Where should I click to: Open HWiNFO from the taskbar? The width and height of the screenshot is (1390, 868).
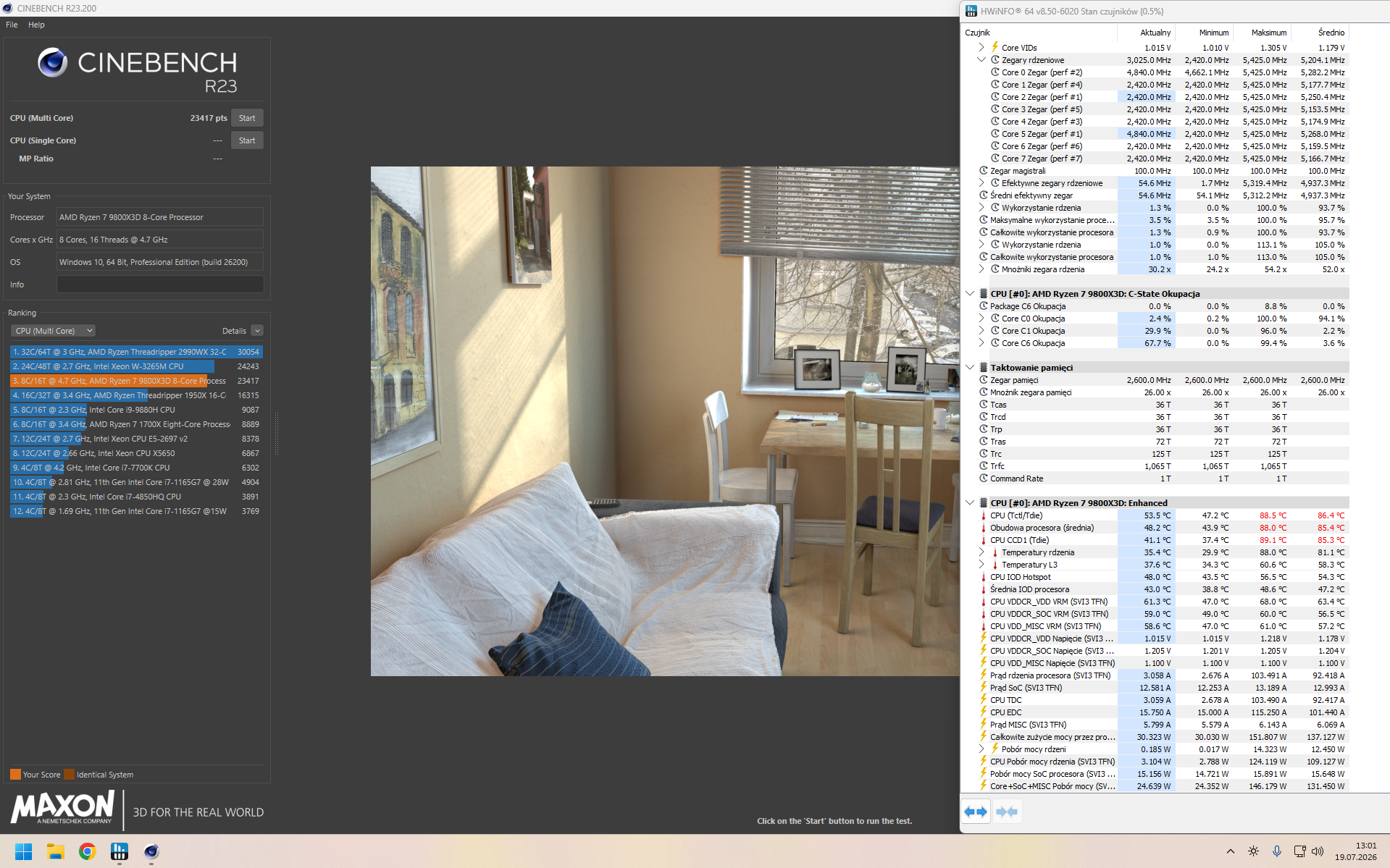120,851
